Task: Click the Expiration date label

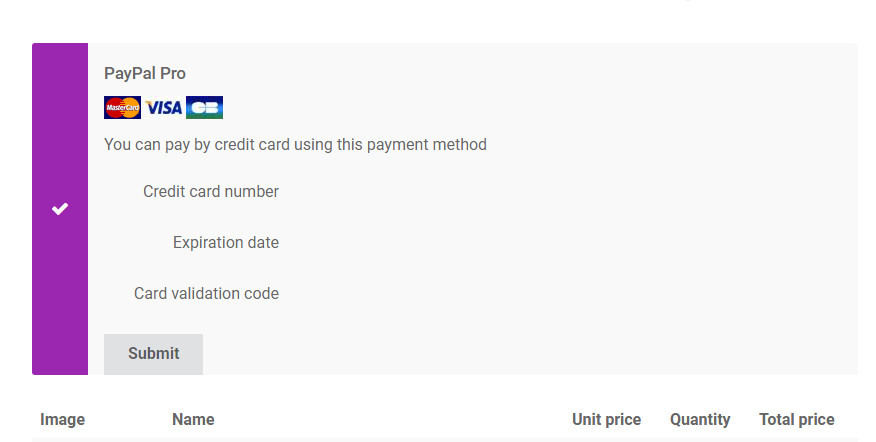Action: [226, 243]
